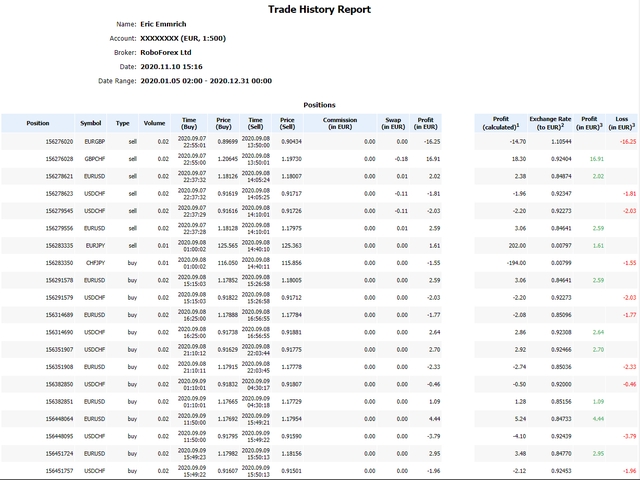Select the Volume column header
Viewport: 640px width, 480px height.
coord(154,123)
